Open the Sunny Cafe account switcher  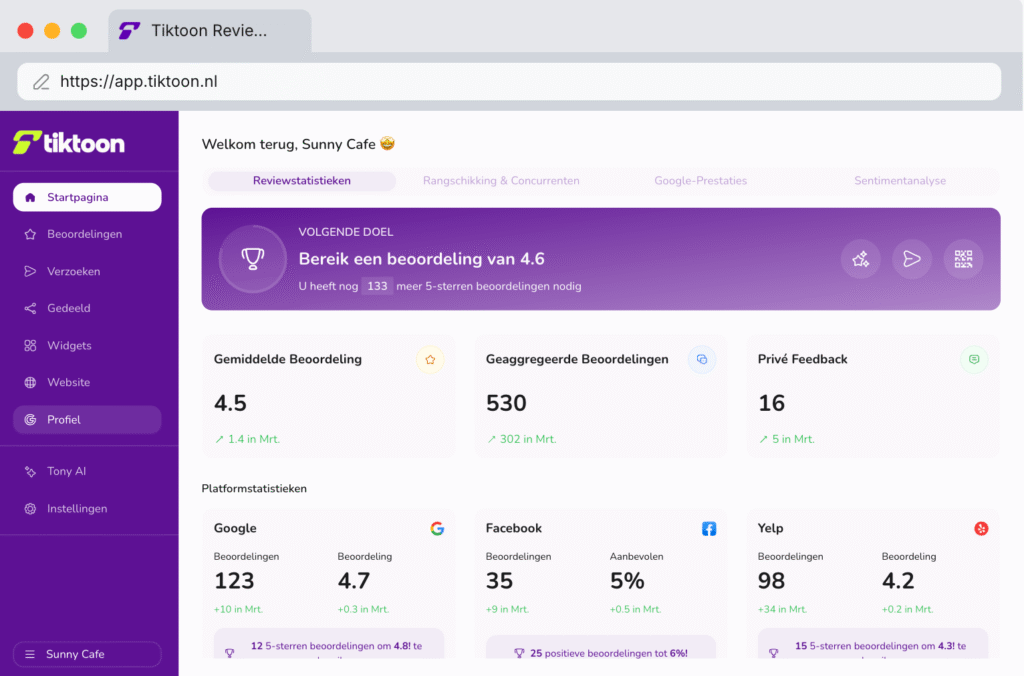pos(87,654)
